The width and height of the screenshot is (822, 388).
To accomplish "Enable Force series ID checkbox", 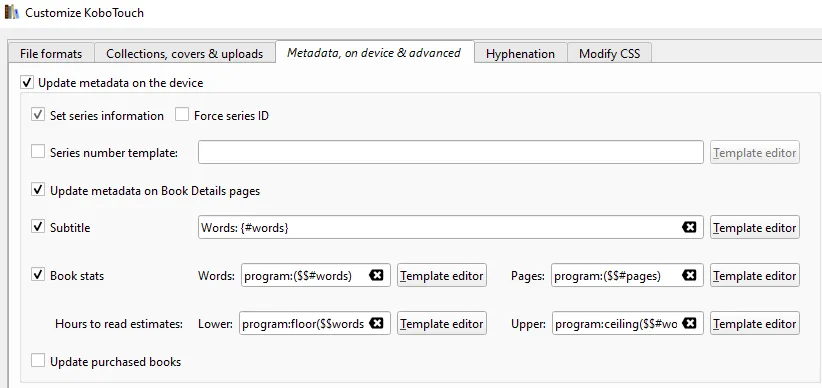I will click(x=182, y=115).
